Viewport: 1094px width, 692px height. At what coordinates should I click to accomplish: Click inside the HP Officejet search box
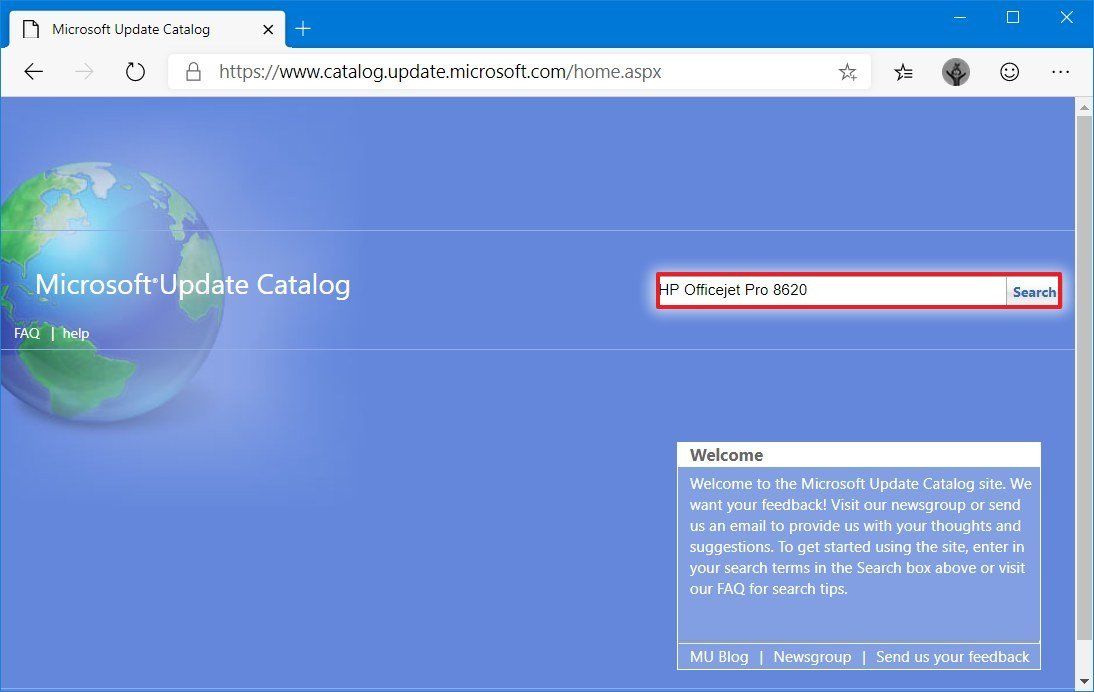[830, 290]
